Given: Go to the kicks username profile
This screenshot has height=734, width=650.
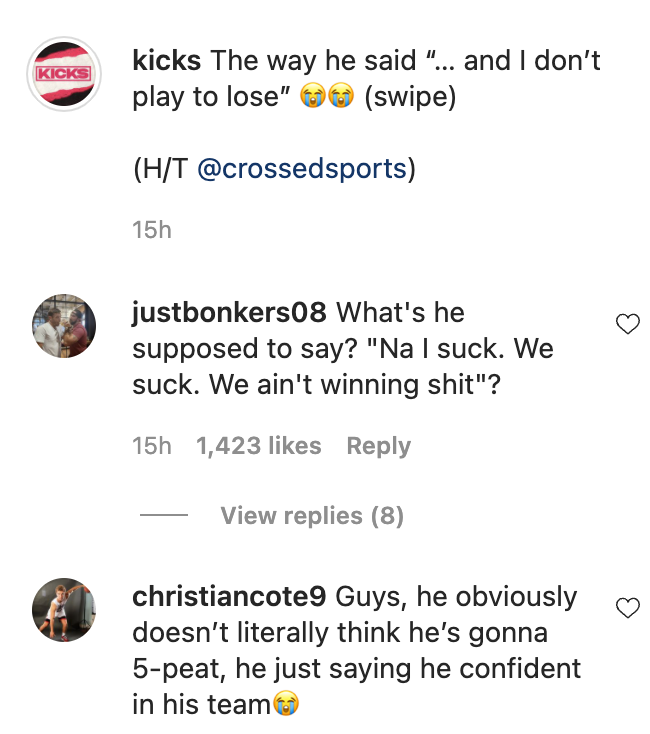Looking at the screenshot, I should point(167,61).
